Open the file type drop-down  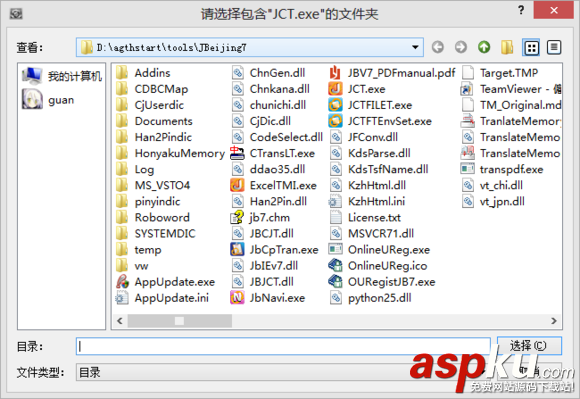pos(281,372)
